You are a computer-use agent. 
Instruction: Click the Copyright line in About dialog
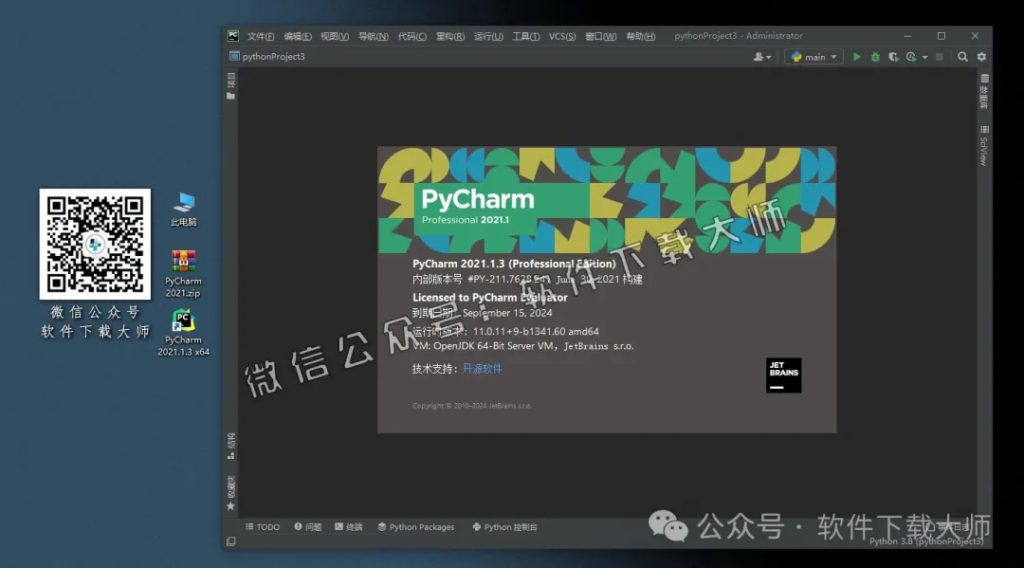click(x=472, y=406)
